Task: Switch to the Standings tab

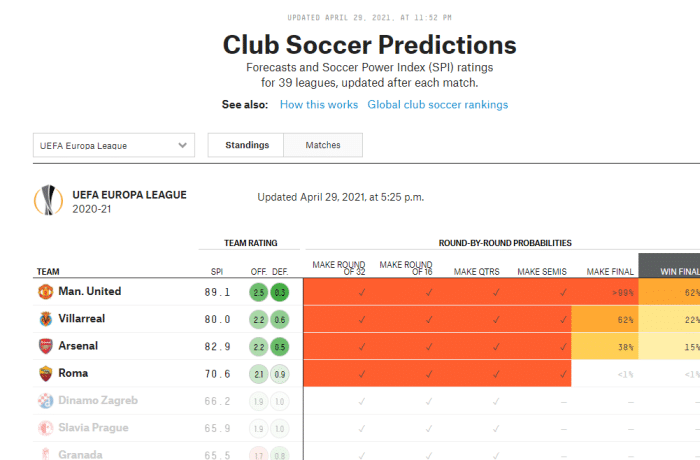Action: 246,145
